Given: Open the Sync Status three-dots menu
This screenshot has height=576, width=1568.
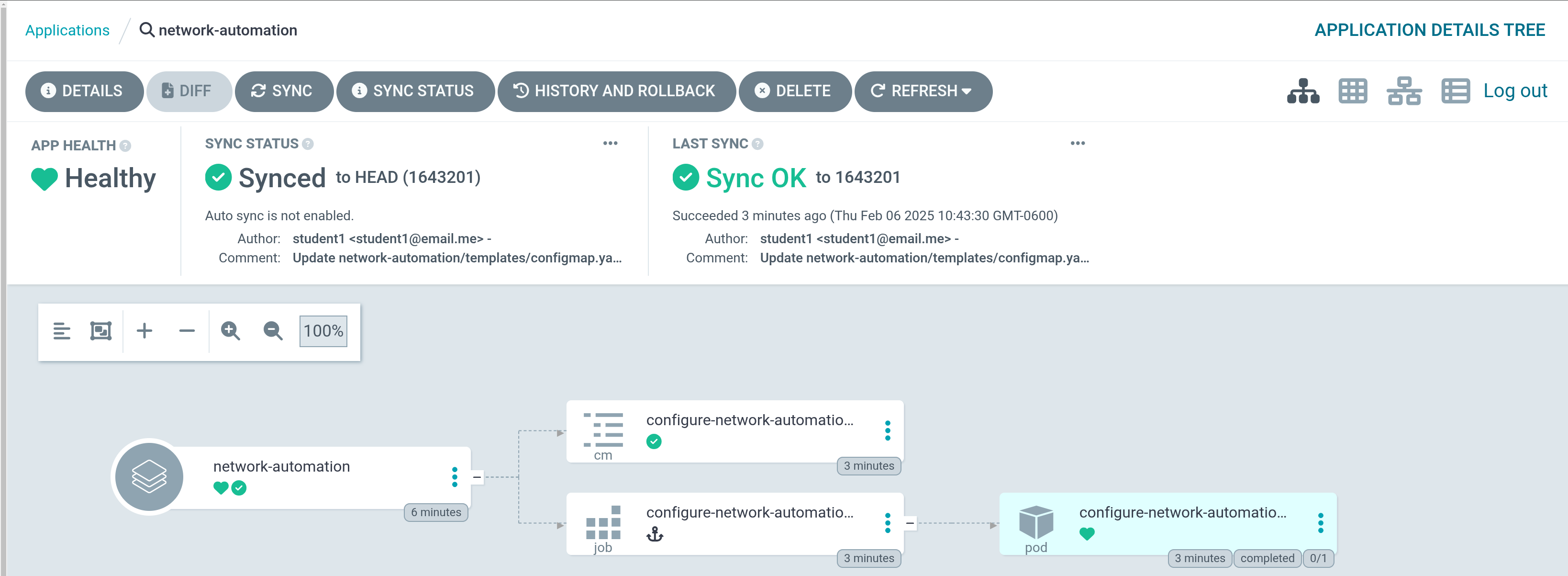Looking at the screenshot, I should (610, 144).
